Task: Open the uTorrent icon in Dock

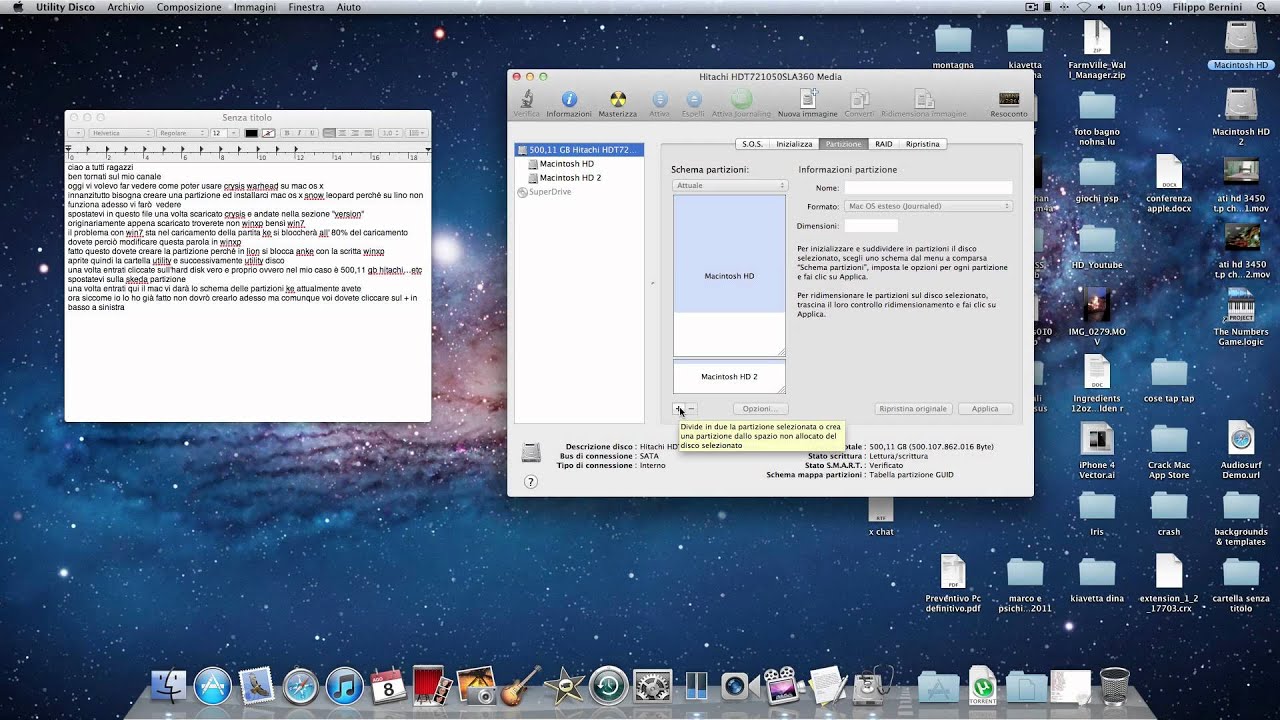Action: coord(982,686)
